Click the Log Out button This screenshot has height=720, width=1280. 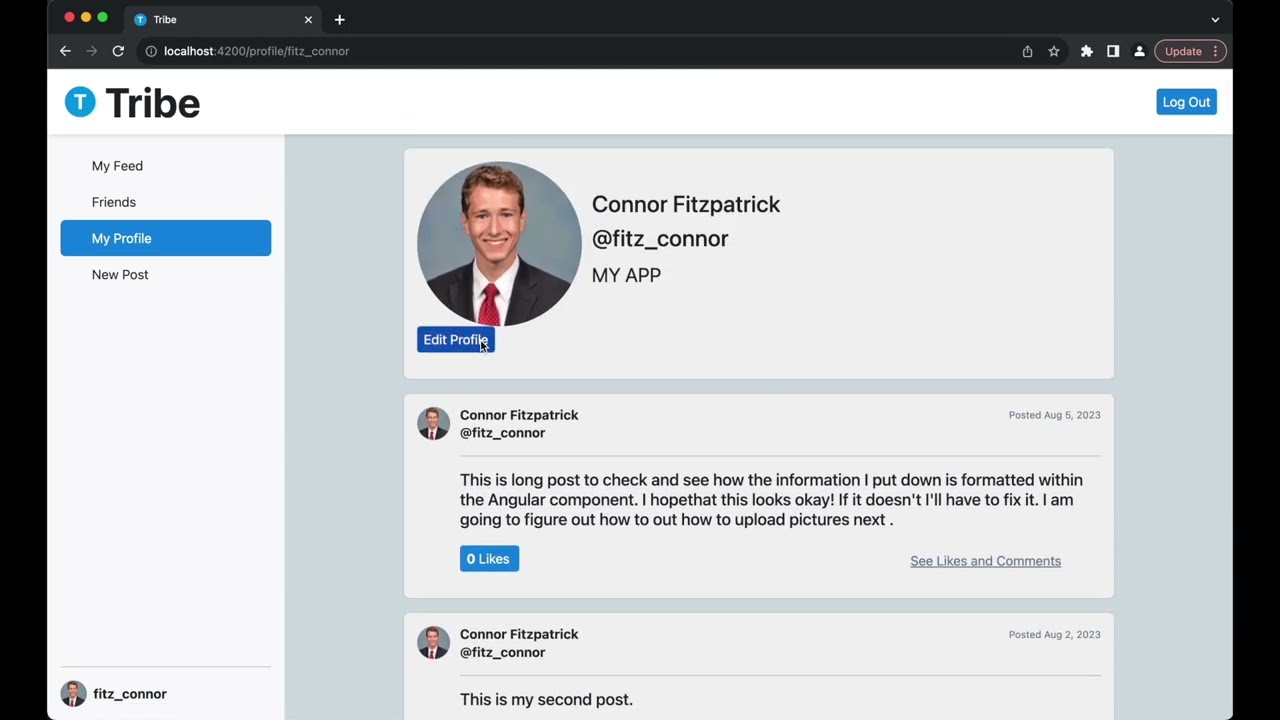1186,102
